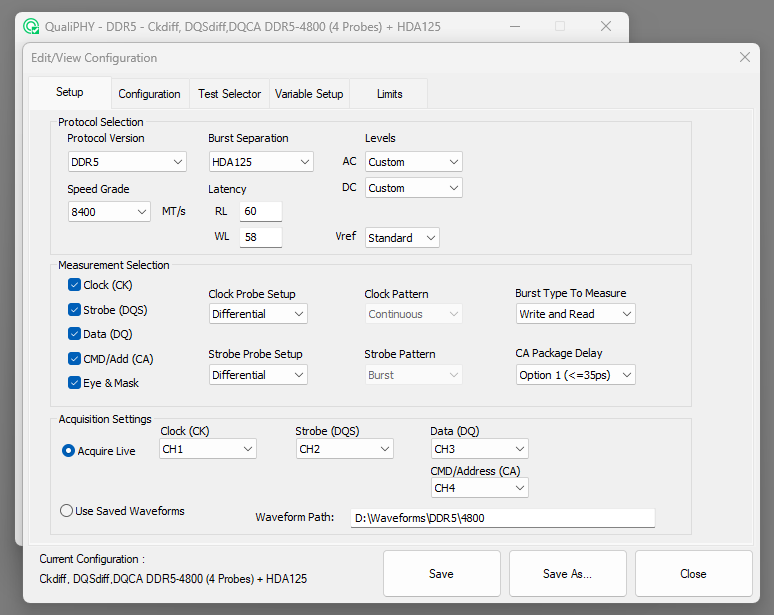Click the Strobe Pattern Burst dropdown

tap(414, 375)
